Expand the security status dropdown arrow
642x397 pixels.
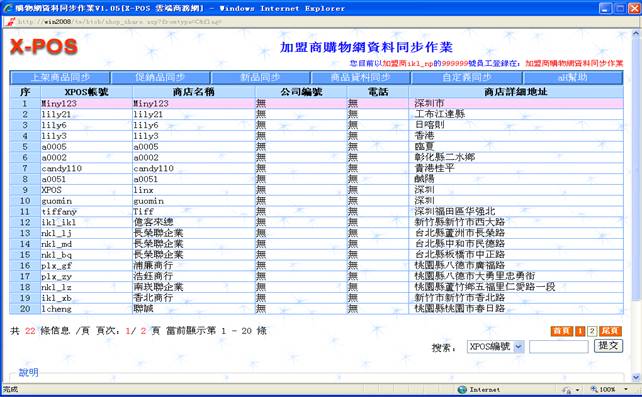tap(577, 389)
